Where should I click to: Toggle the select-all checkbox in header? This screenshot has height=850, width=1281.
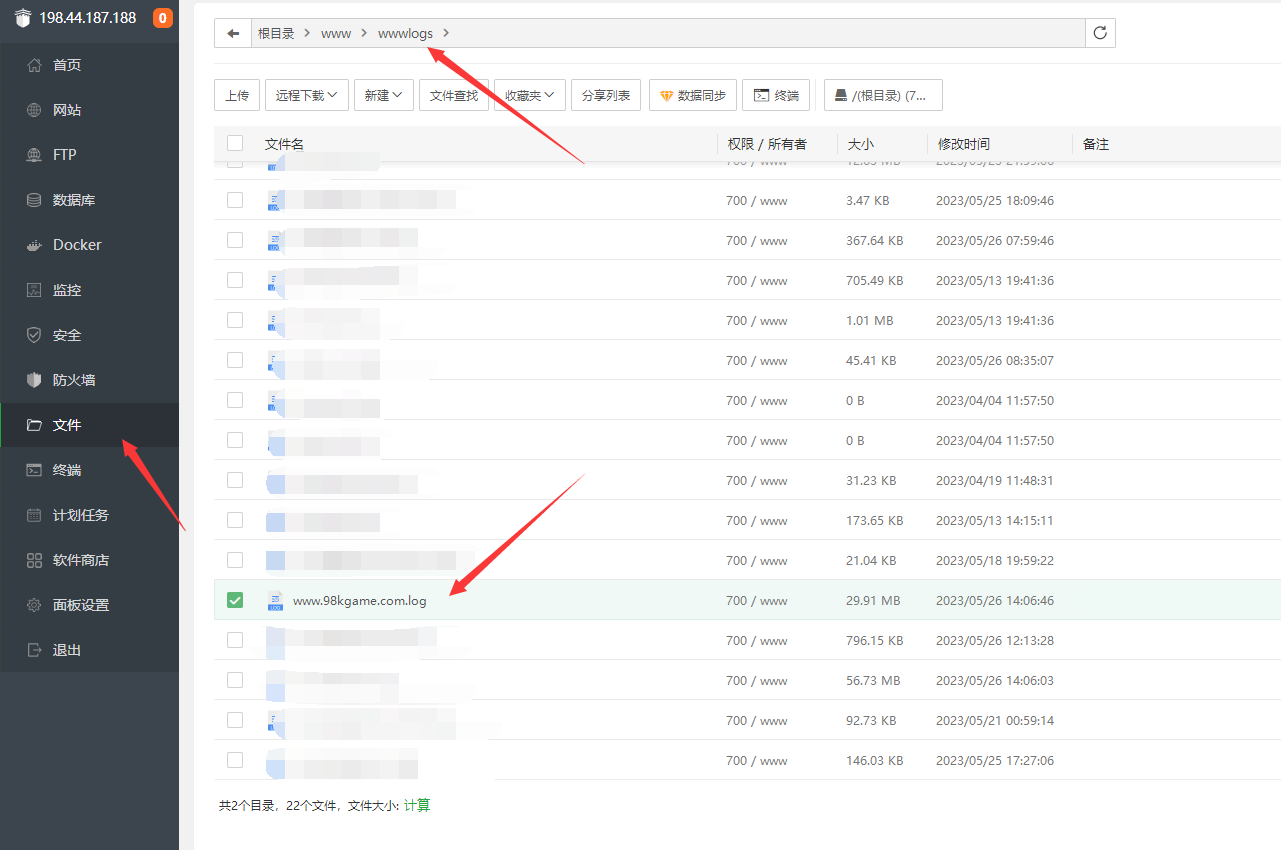click(x=235, y=144)
